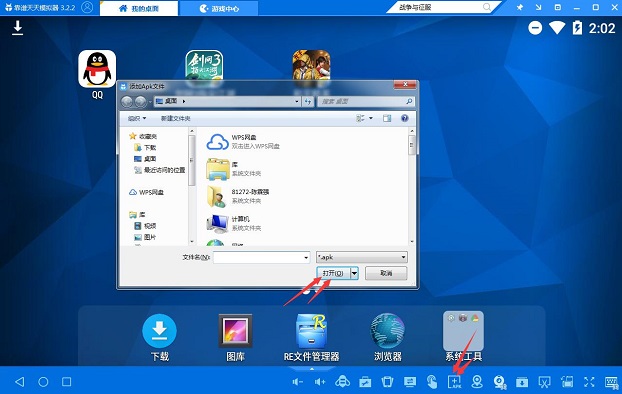Click the shake phone icon in bottom toolbar

click(x=387, y=382)
